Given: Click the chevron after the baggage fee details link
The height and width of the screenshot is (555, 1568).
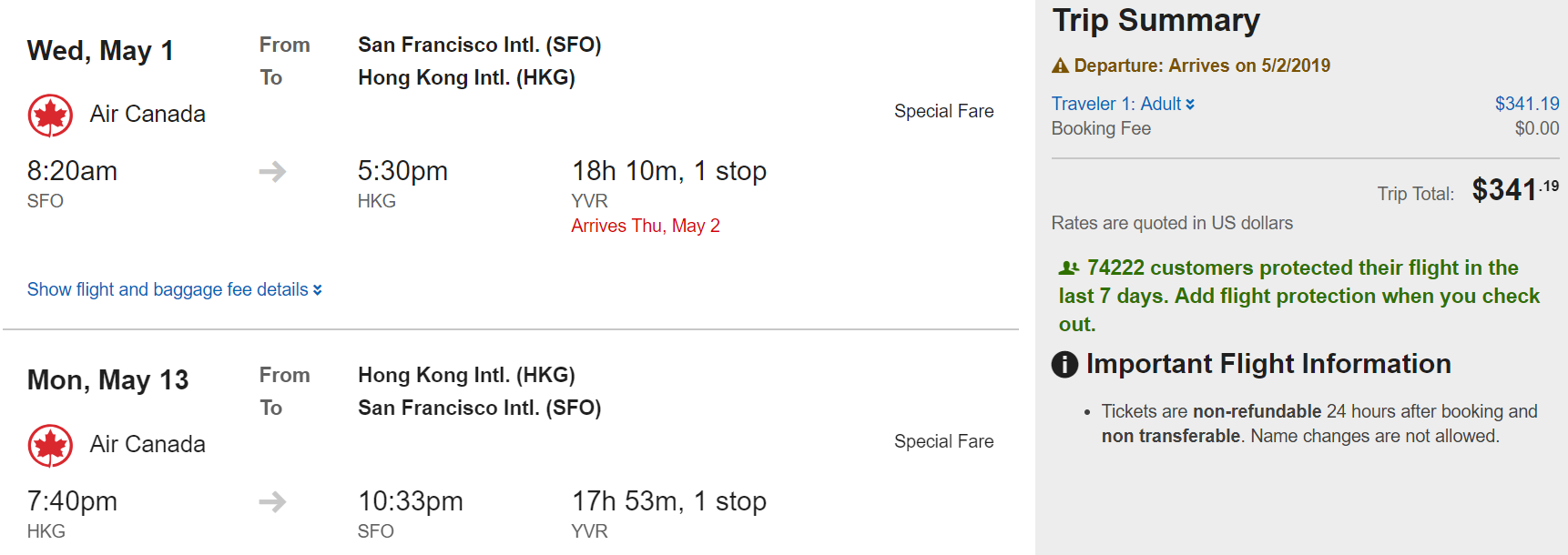Looking at the screenshot, I should (318, 290).
